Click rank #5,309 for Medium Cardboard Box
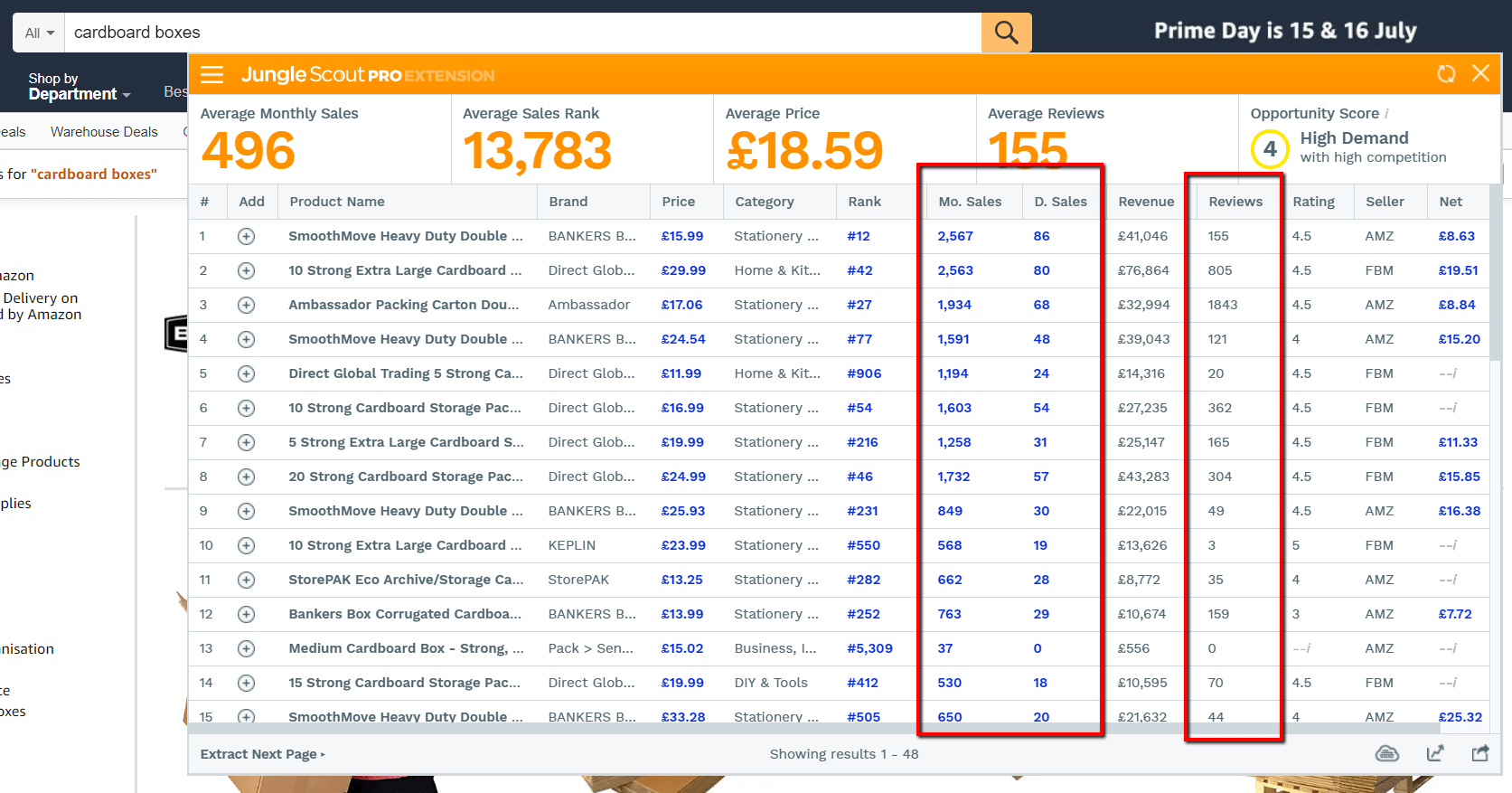This screenshot has height=793, width=1512. click(869, 648)
